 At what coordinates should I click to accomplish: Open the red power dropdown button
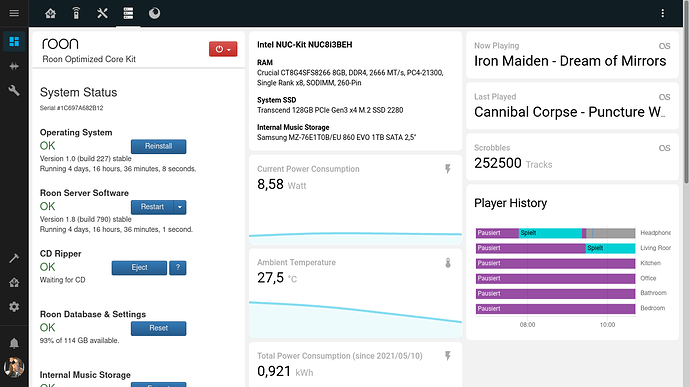223,49
